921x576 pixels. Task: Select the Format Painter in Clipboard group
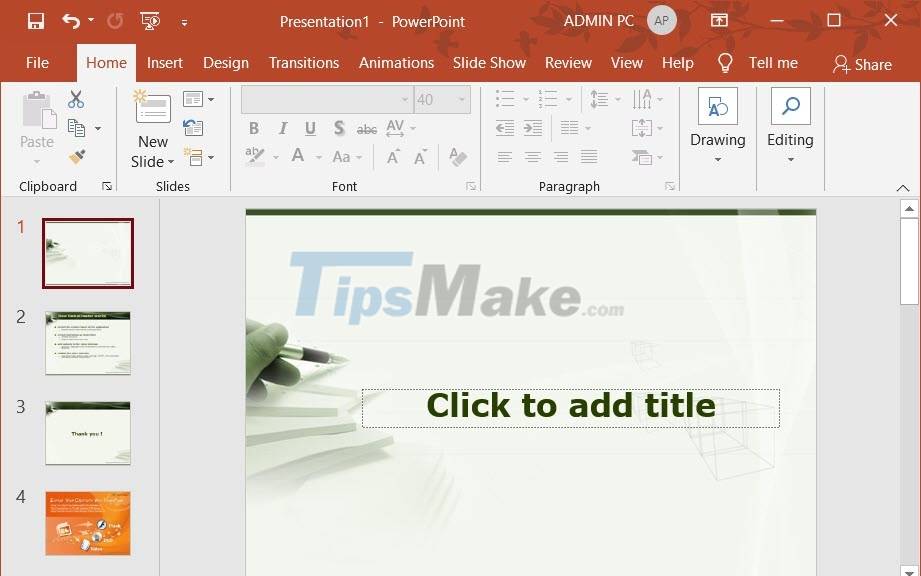75,157
